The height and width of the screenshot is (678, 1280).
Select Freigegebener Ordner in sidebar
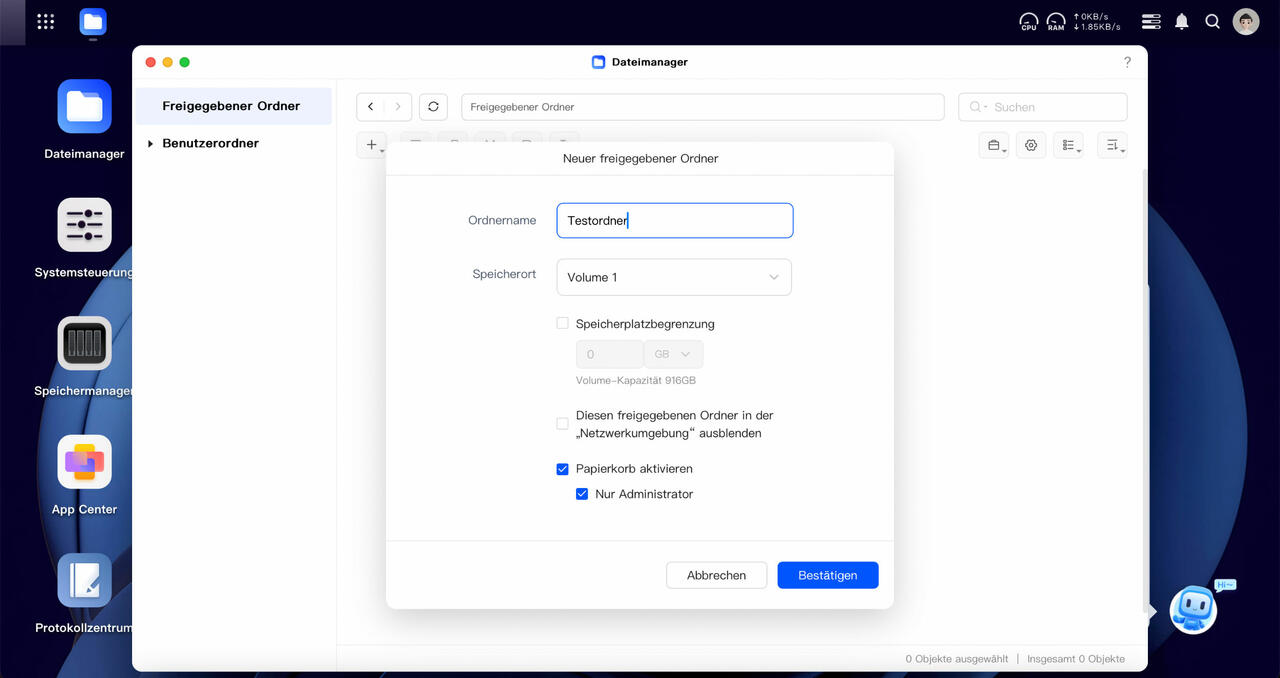(x=231, y=106)
